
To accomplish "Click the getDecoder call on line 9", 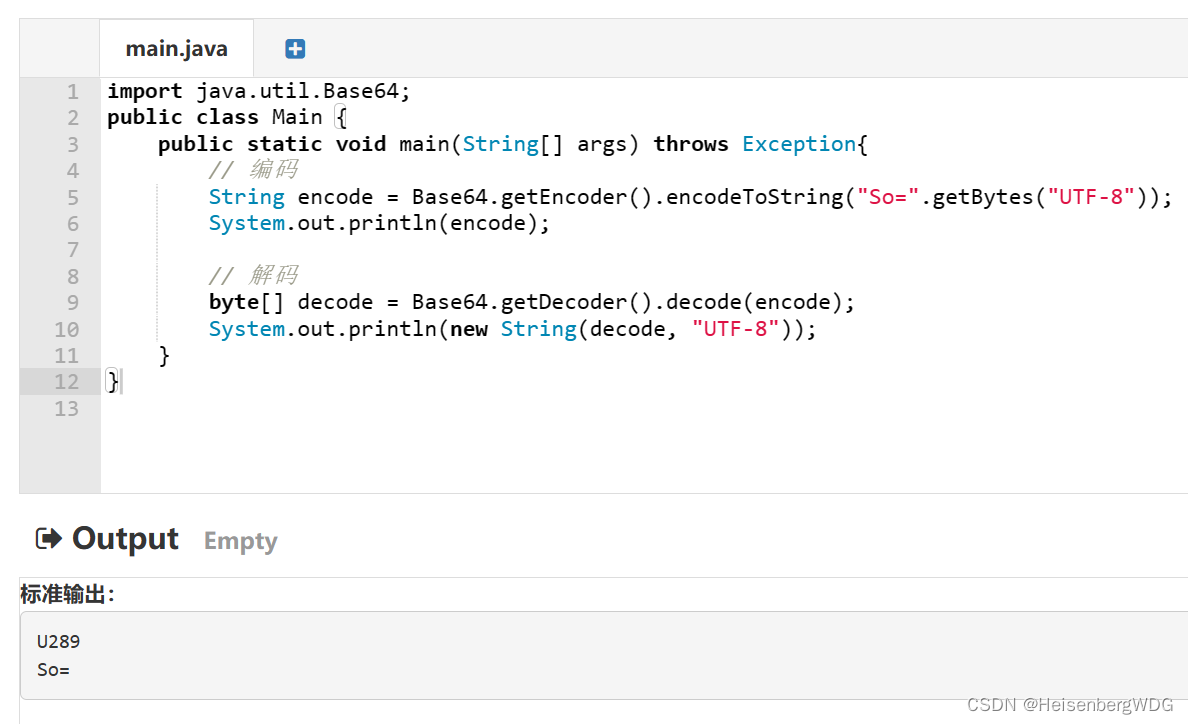I will 555,301.
